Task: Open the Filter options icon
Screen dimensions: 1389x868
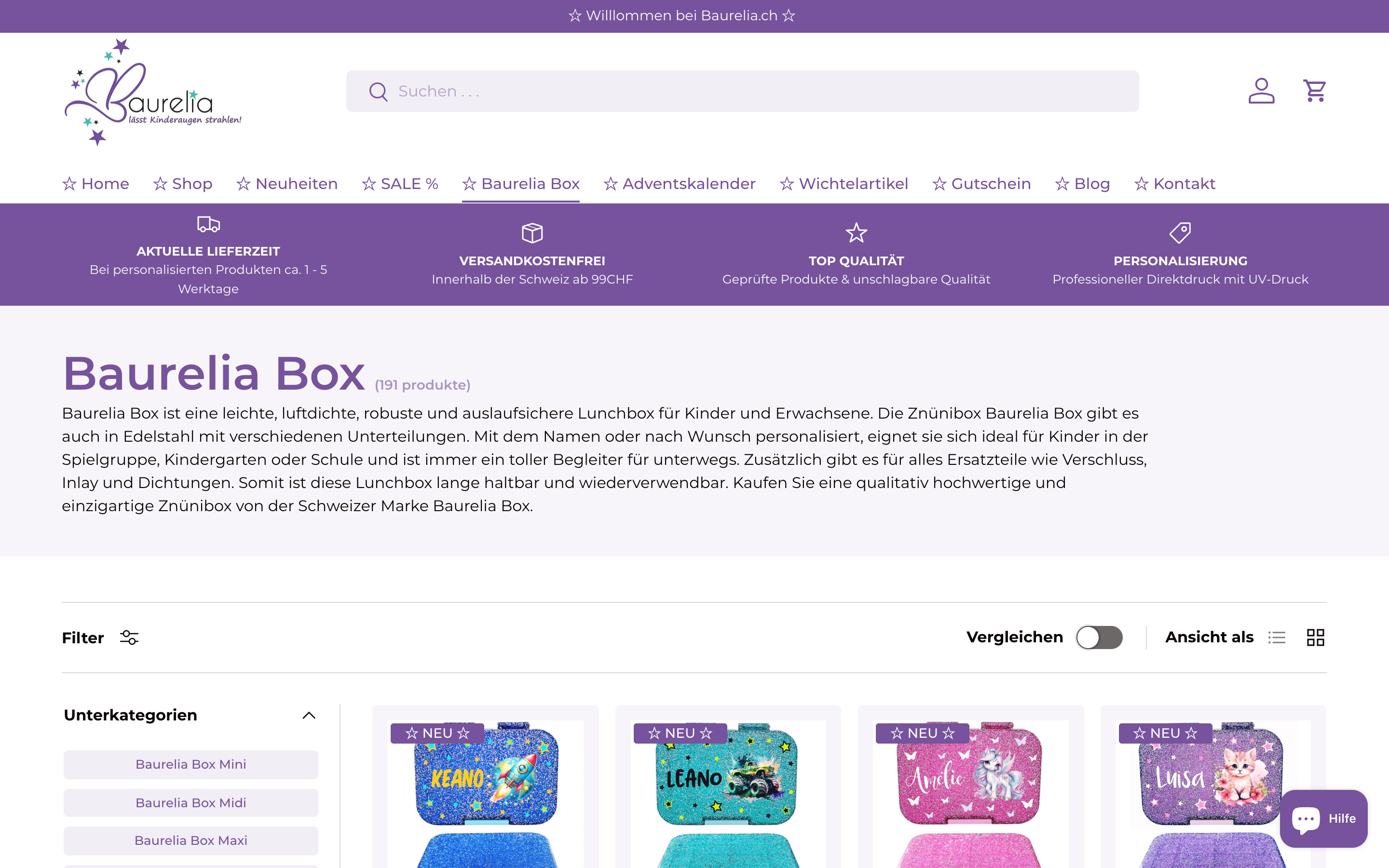Action: [129, 637]
